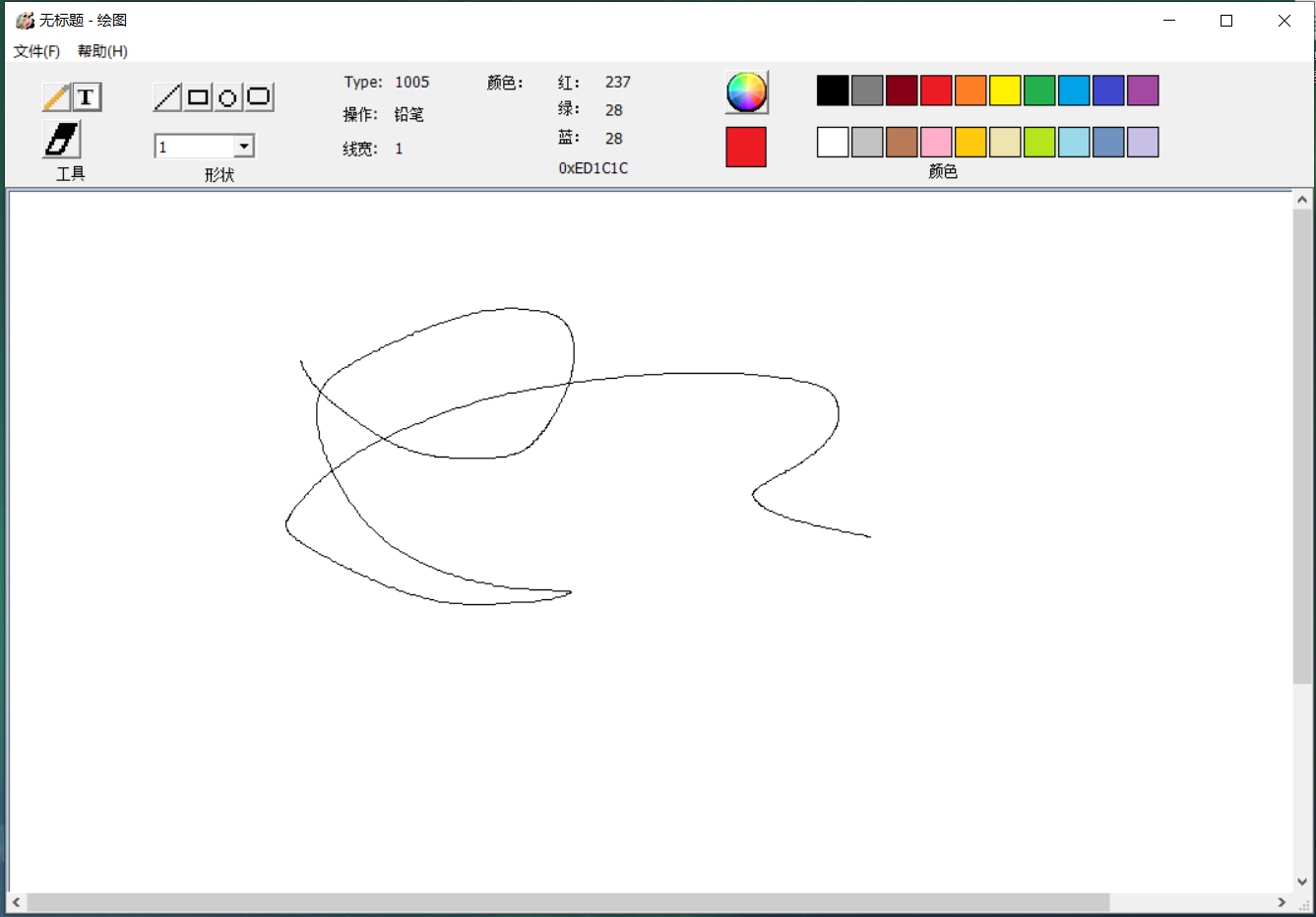Click the operation value 铅笔
Image resolution: width=1316 pixels, height=917 pixels.
pos(409,114)
